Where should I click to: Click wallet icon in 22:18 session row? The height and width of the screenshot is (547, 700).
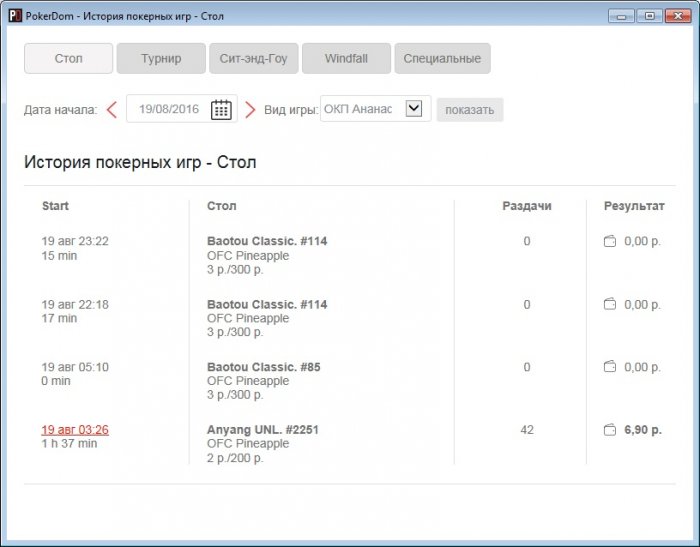tap(610, 305)
